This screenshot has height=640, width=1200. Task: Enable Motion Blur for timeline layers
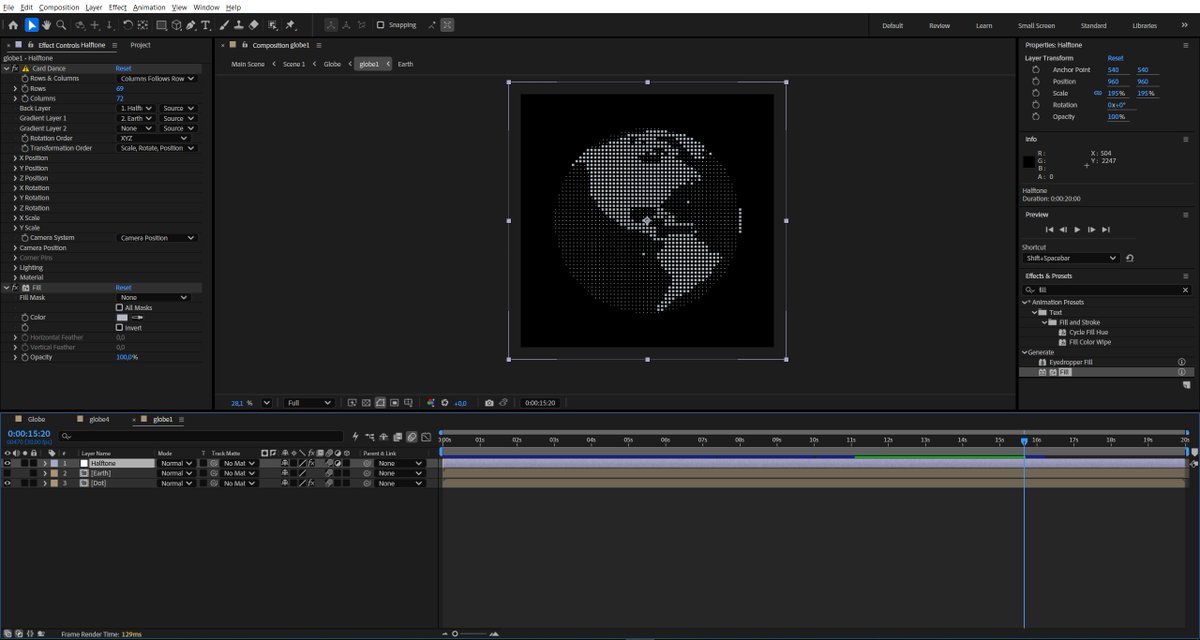coord(411,436)
